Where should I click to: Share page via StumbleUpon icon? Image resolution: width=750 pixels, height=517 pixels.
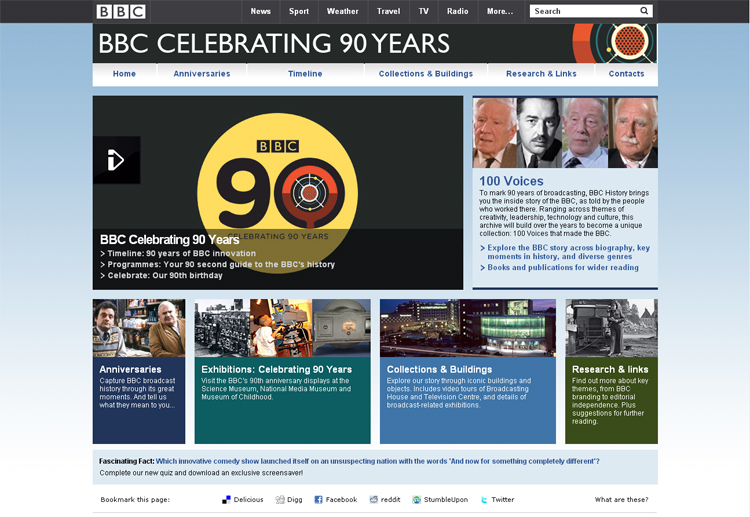pyautogui.click(x=417, y=499)
